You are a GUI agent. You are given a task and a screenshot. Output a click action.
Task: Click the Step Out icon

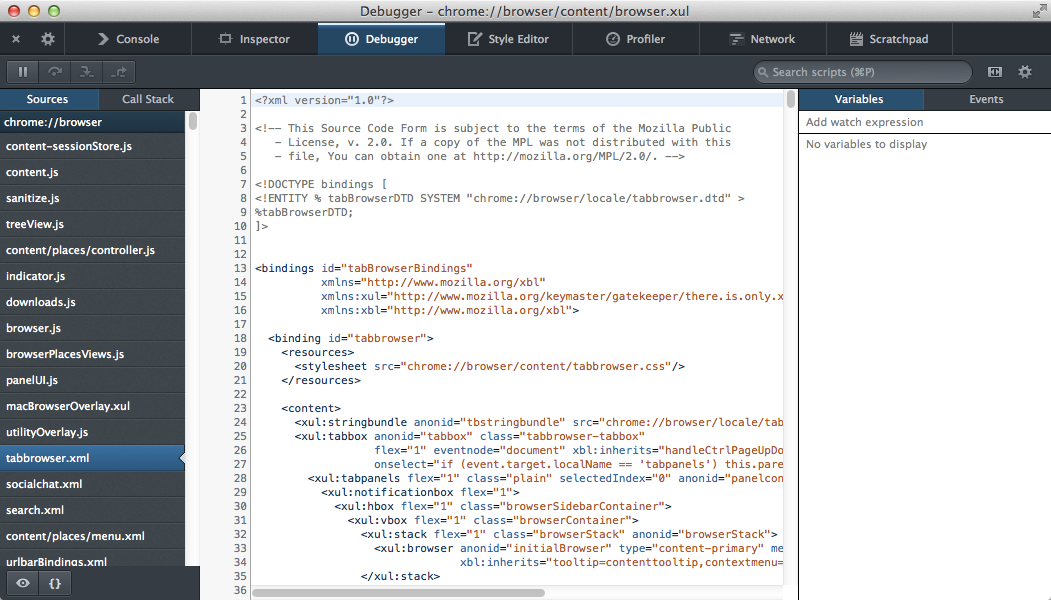click(119, 72)
